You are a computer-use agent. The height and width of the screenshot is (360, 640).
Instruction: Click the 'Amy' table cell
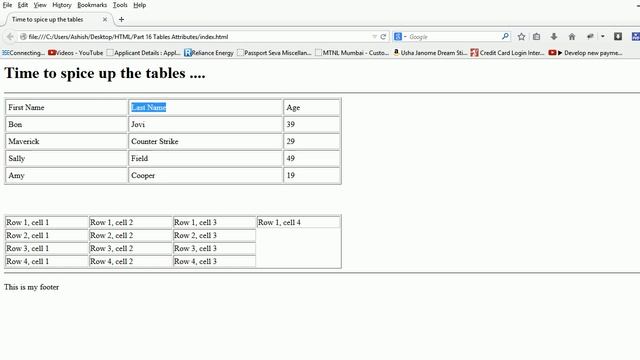[x=67, y=176]
